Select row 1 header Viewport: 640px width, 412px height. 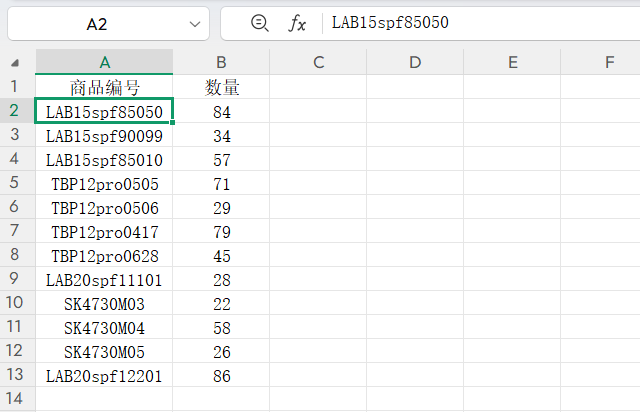[x=15, y=87]
